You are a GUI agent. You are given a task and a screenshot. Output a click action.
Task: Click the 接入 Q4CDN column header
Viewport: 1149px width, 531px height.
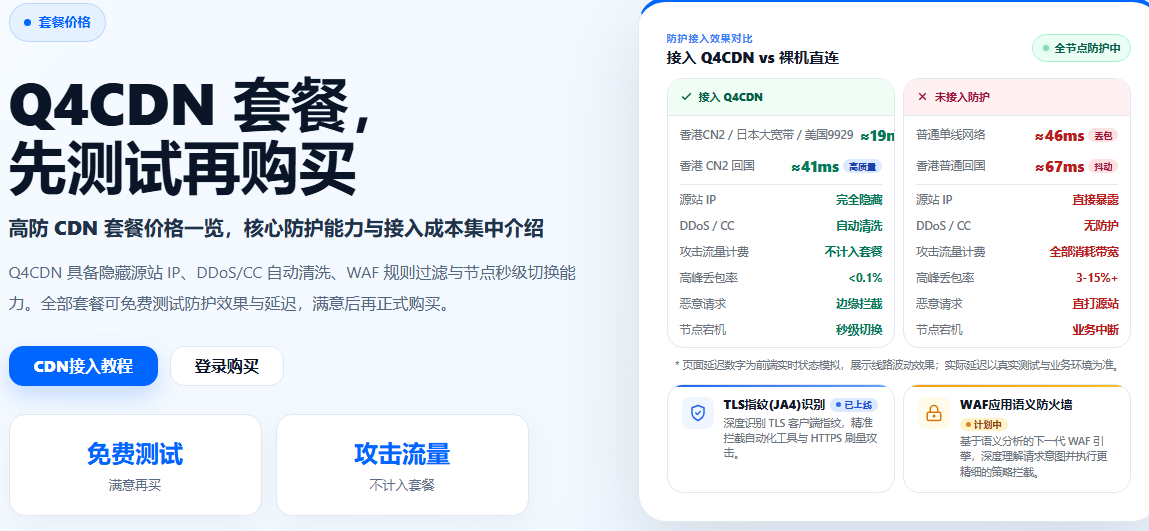coord(781,97)
